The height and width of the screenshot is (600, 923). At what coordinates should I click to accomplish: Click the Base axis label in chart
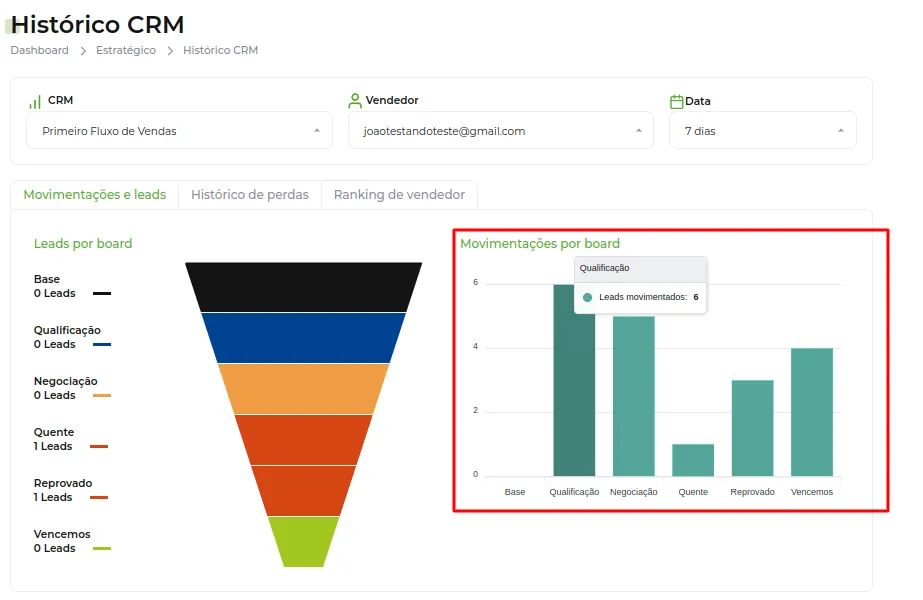(x=514, y=492)
